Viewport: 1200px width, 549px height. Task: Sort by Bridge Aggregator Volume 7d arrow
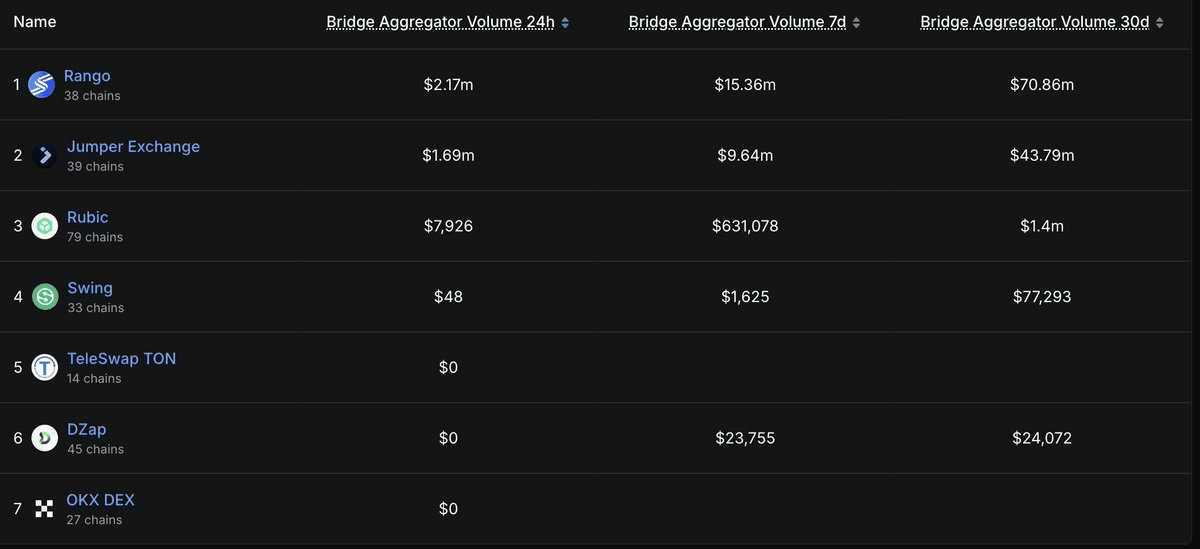pyautogui.click(x=856, y=22)
